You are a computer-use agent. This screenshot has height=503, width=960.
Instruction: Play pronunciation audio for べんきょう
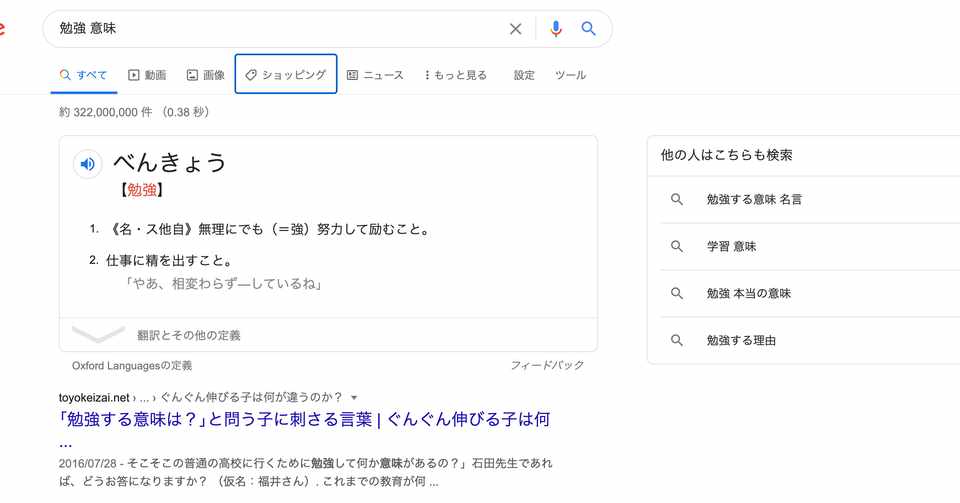pos(88,164)
